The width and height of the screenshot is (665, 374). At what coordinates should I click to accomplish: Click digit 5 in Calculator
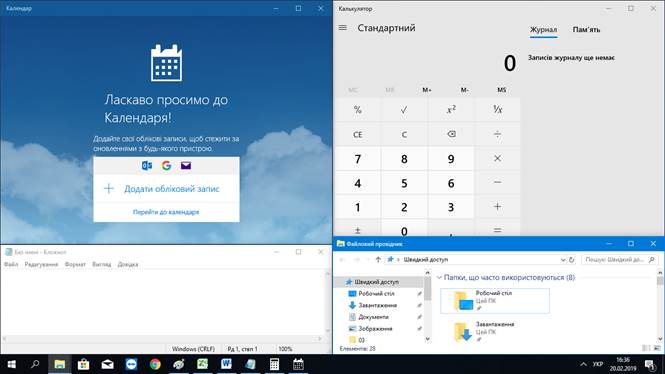click(x=404, y=182)
